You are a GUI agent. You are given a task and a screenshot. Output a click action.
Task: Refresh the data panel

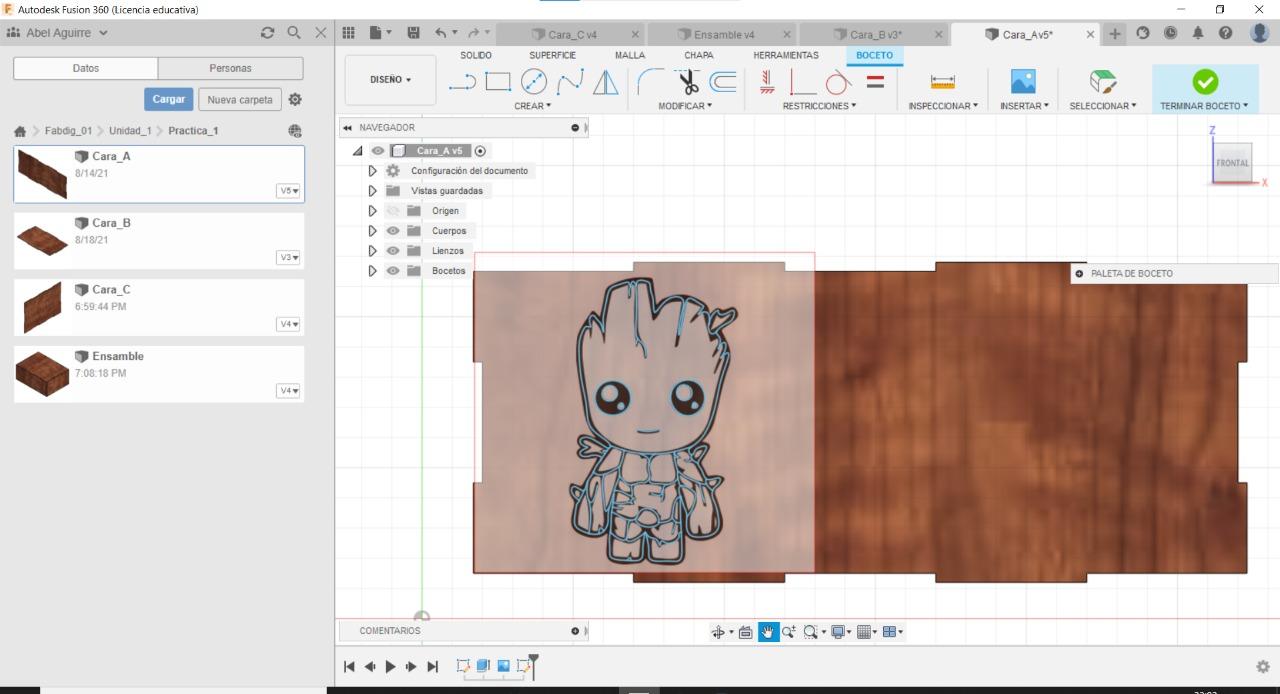(x=267, y=33)
